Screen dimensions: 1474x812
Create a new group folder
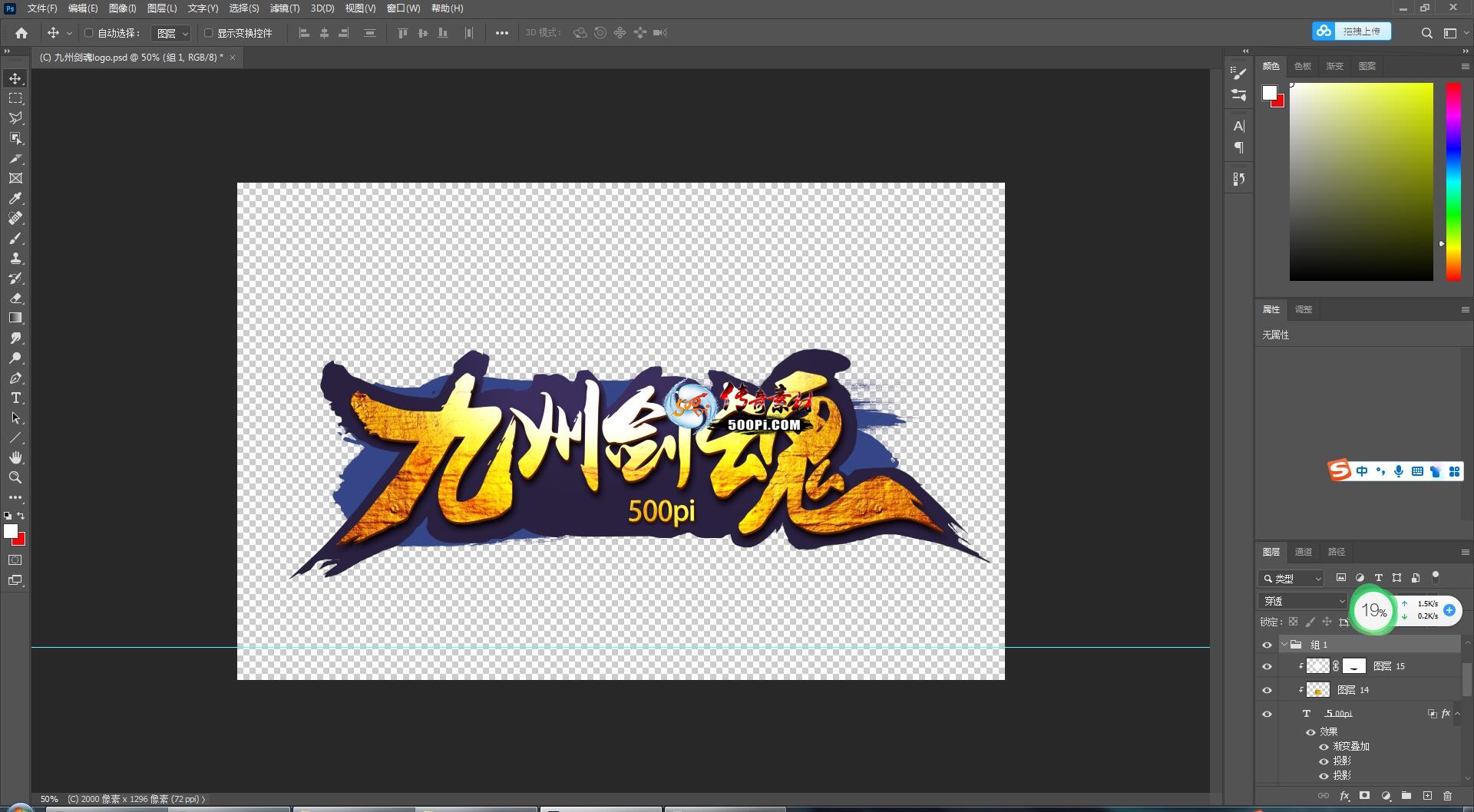tap(1406, 796)
